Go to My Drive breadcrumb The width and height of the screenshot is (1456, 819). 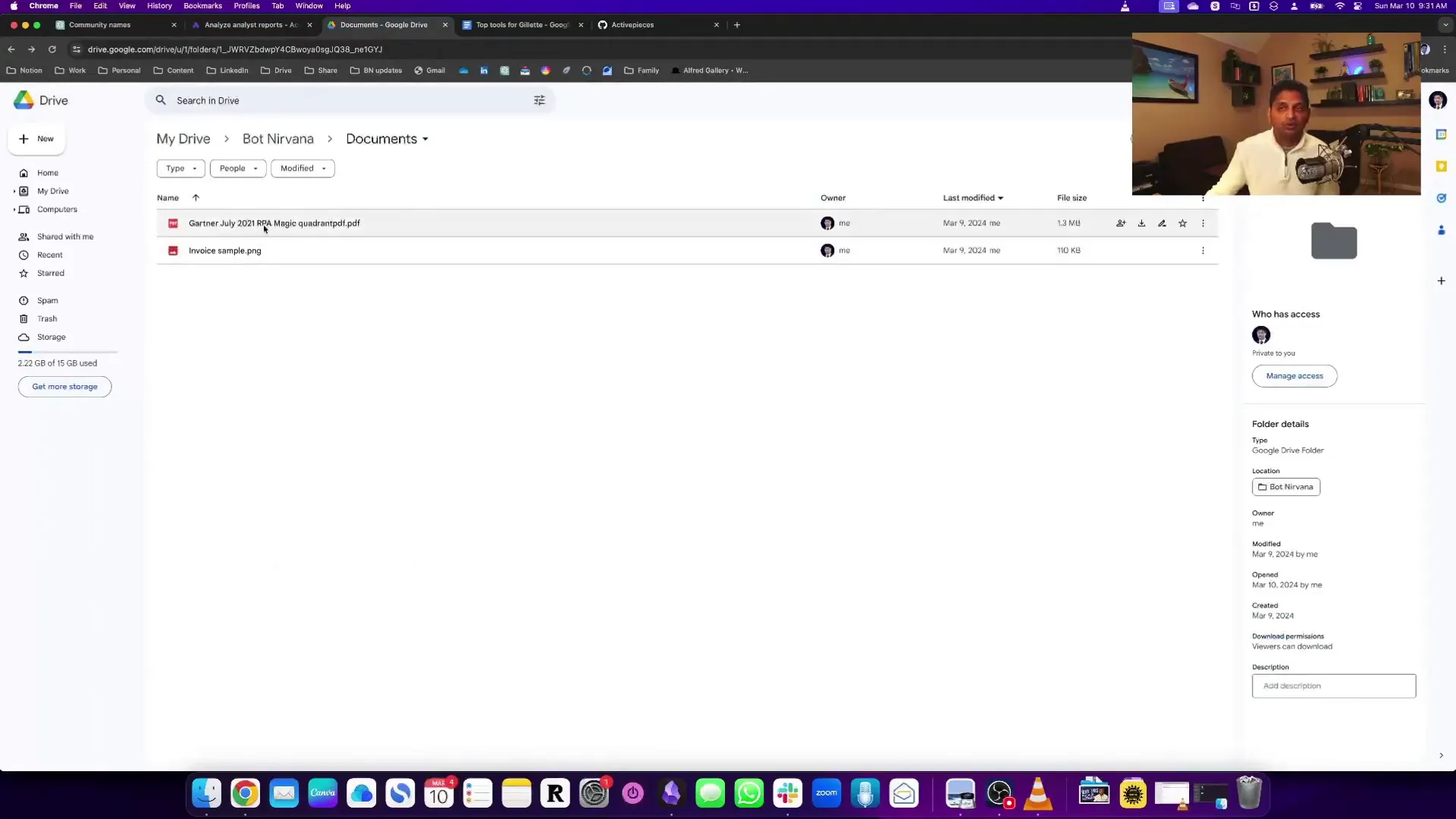click(x=184, y=139)
